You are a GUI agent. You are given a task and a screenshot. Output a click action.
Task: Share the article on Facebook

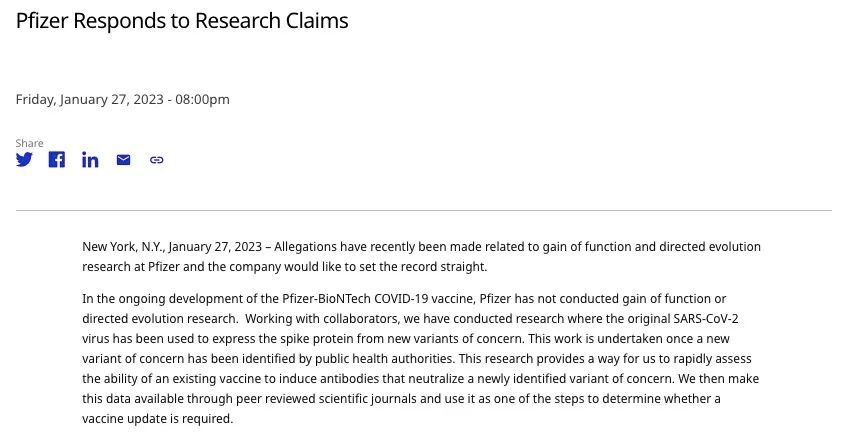click(x=57, y=160)
